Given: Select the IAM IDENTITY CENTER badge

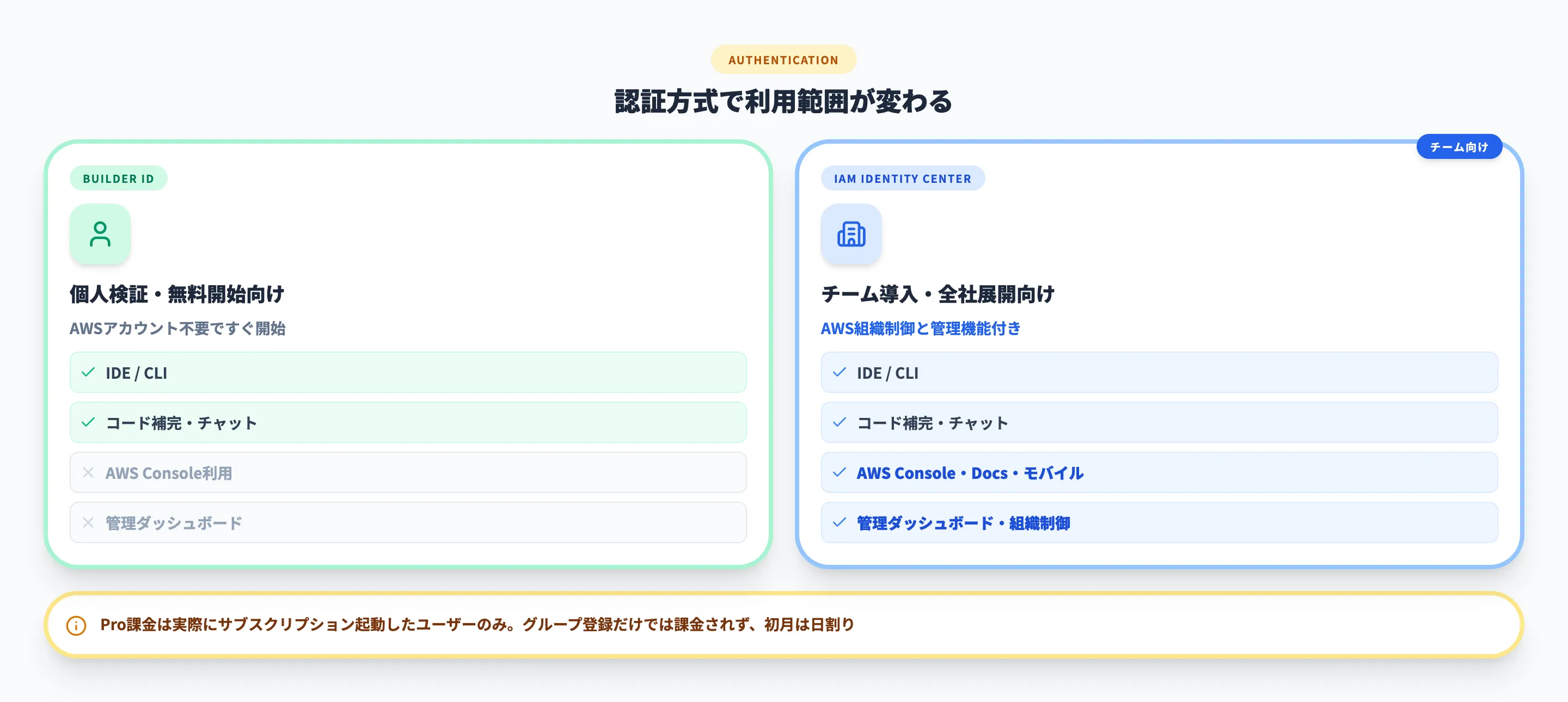Looking at the screenshot, I should tap(903, 178).
